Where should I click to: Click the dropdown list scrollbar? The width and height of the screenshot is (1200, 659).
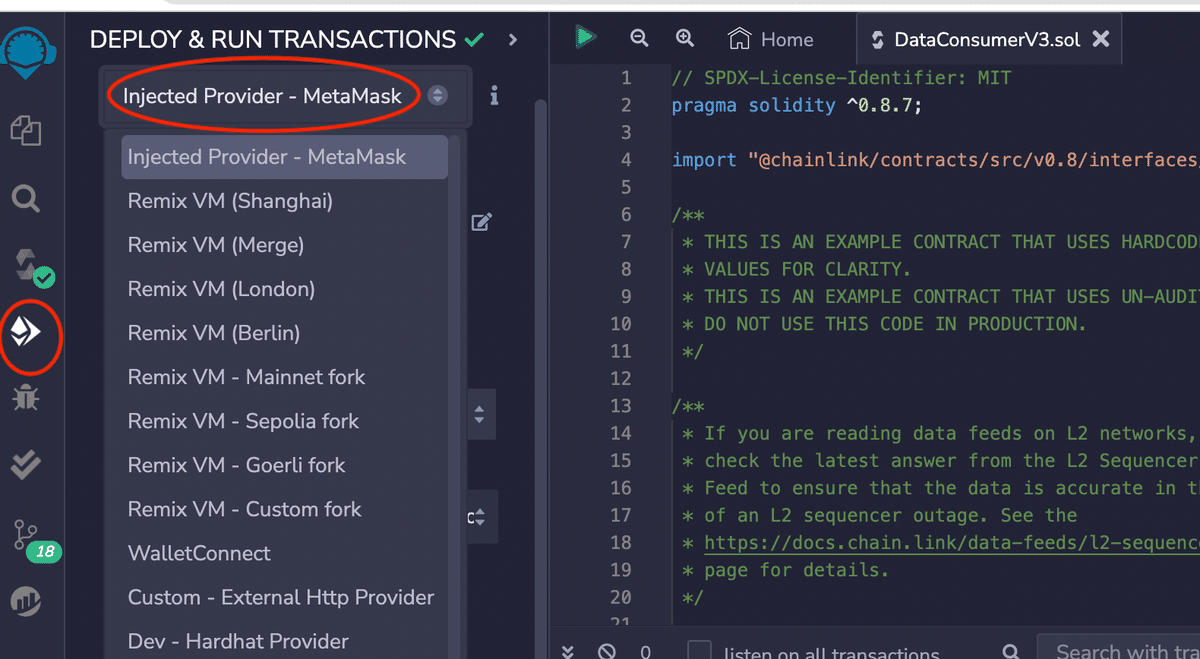coord(455,397)
